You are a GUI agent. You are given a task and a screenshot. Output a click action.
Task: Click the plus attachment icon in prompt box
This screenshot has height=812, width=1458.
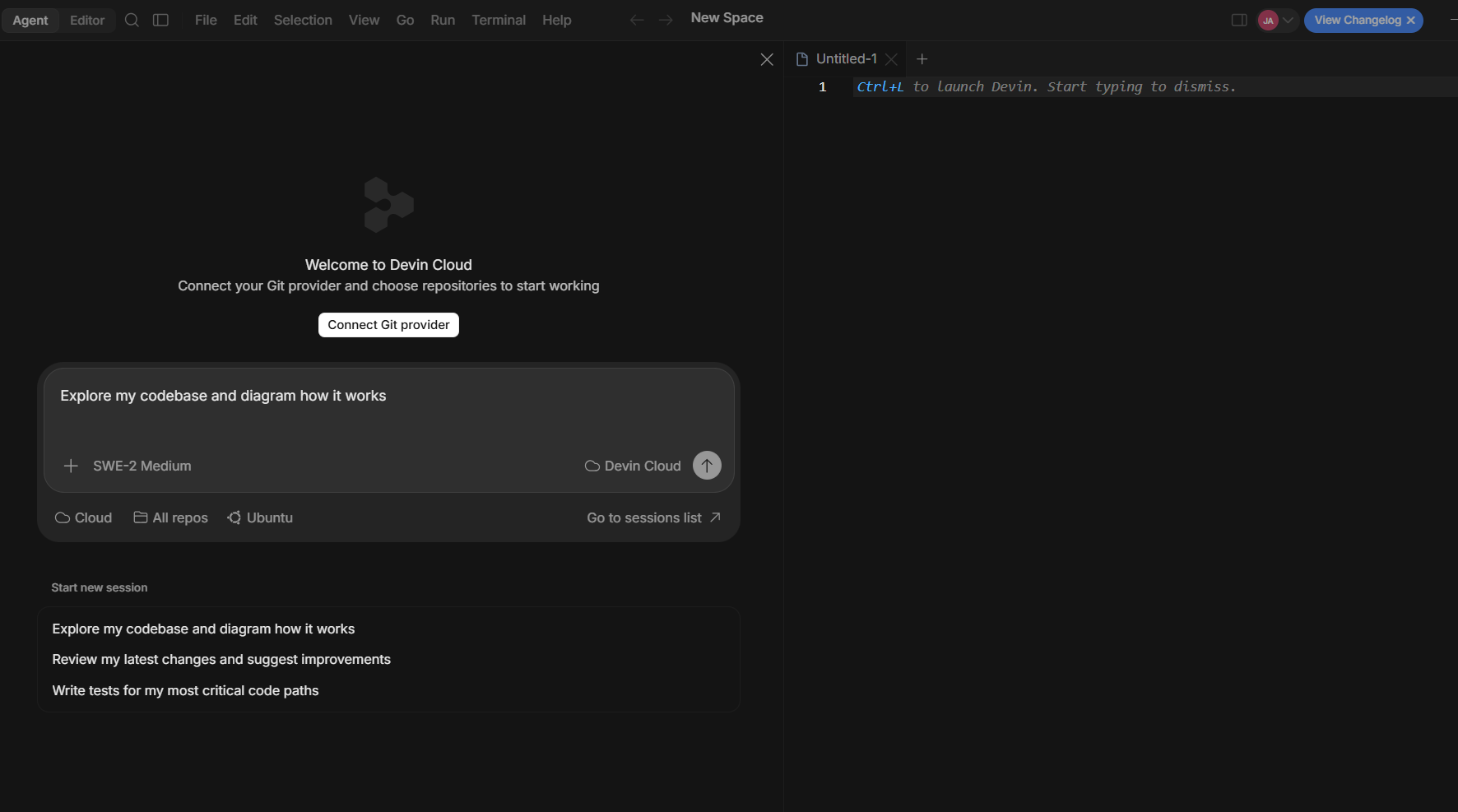pyautogui.click(x=71, y=466)
